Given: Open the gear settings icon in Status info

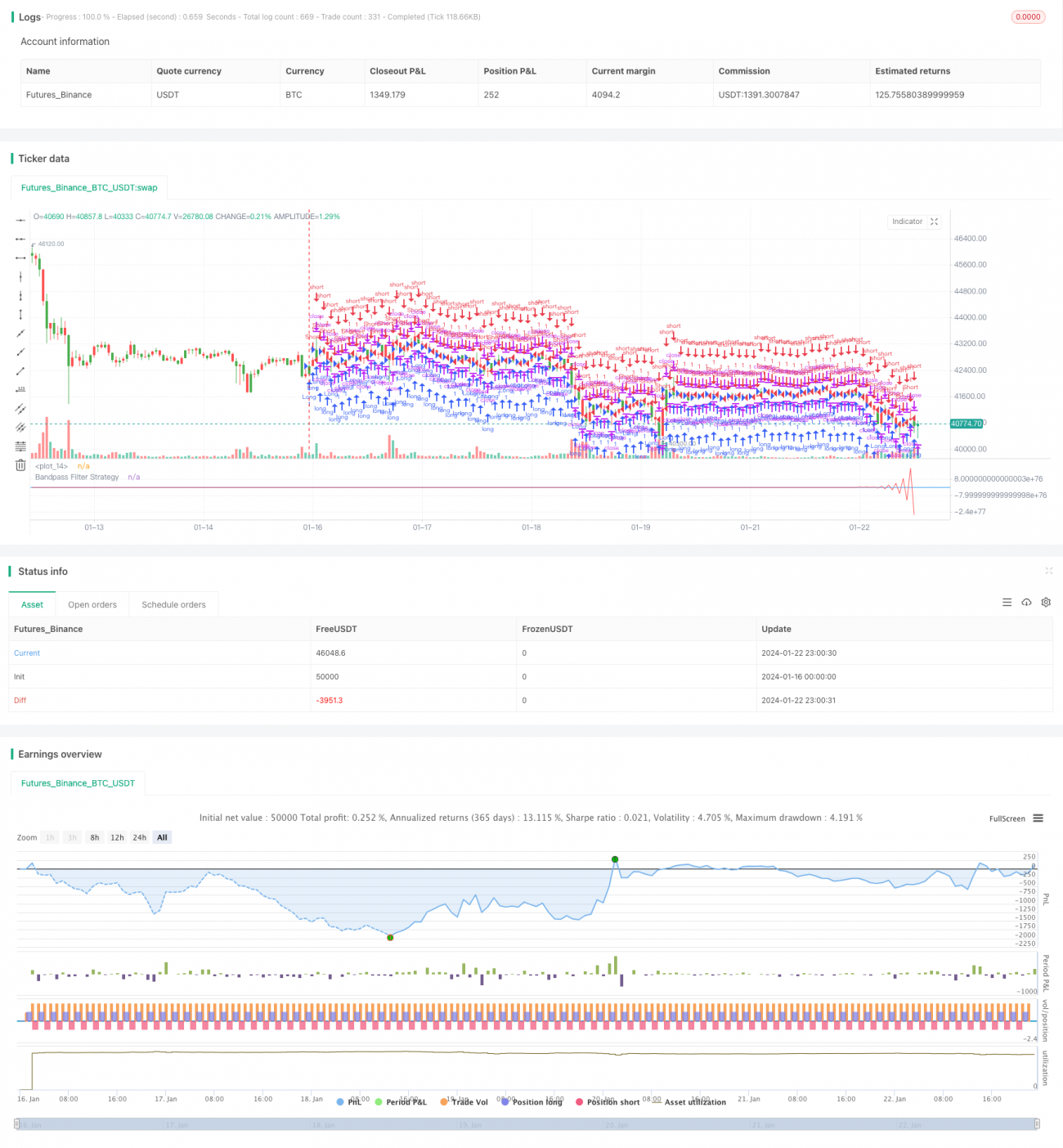Looking at the screenshot, I should tap(1046, 603).
